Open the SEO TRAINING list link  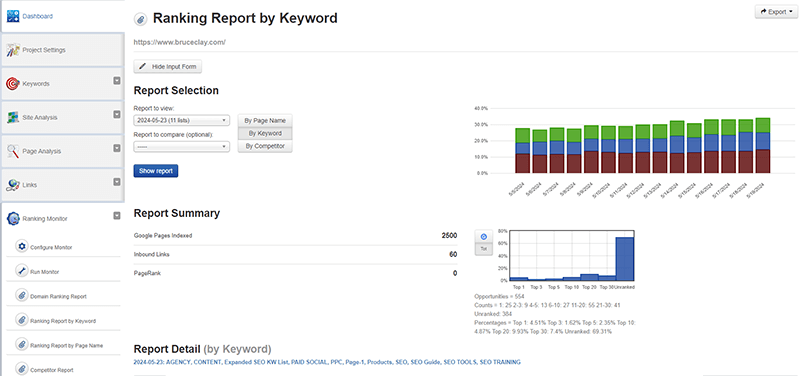(x=500, y=362)
